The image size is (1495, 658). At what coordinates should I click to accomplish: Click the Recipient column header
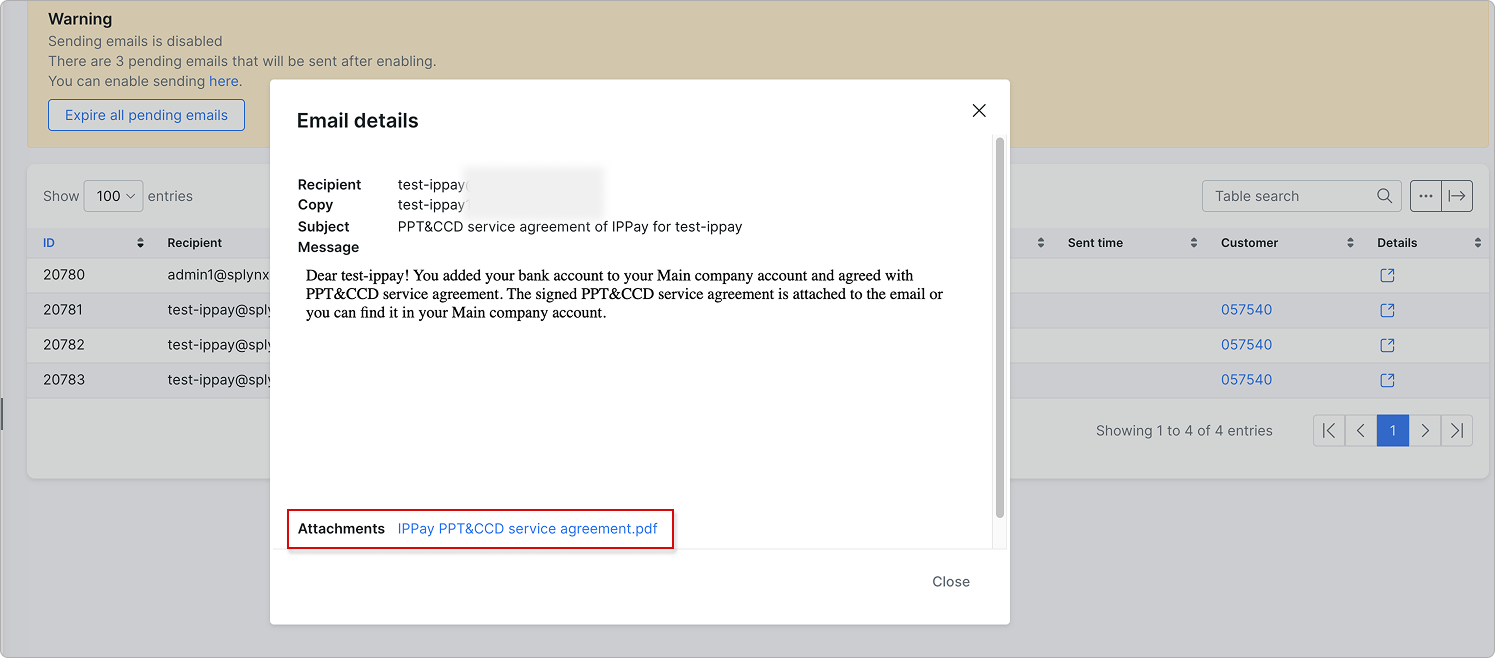point(195,243)
